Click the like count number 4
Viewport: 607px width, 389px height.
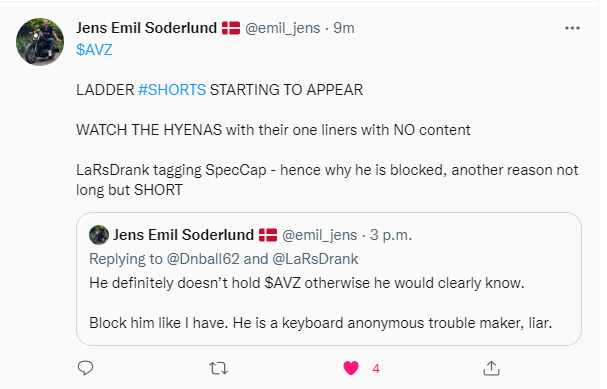[x=376, y=369]
